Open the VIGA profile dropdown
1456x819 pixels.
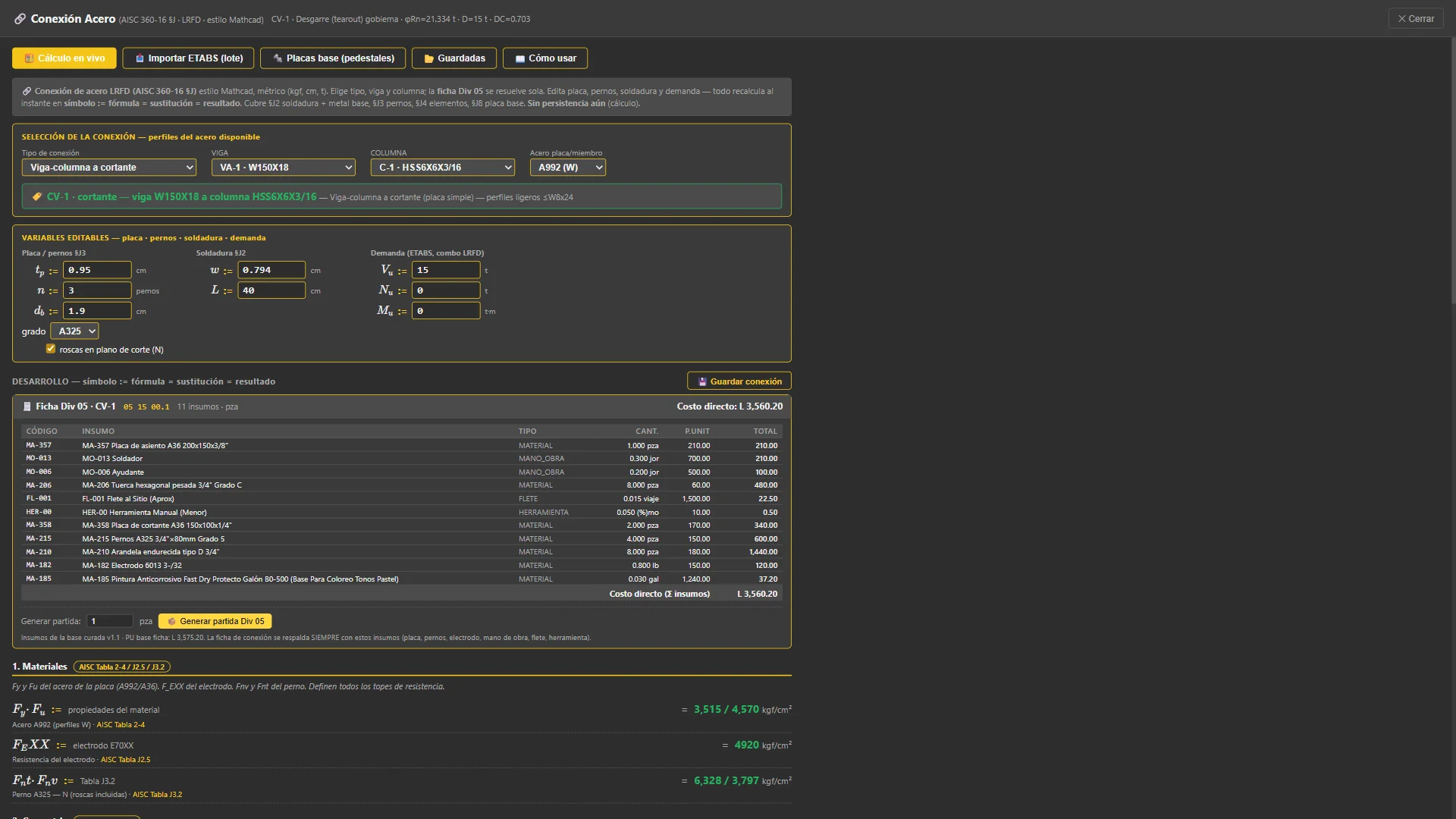(284, 168)
